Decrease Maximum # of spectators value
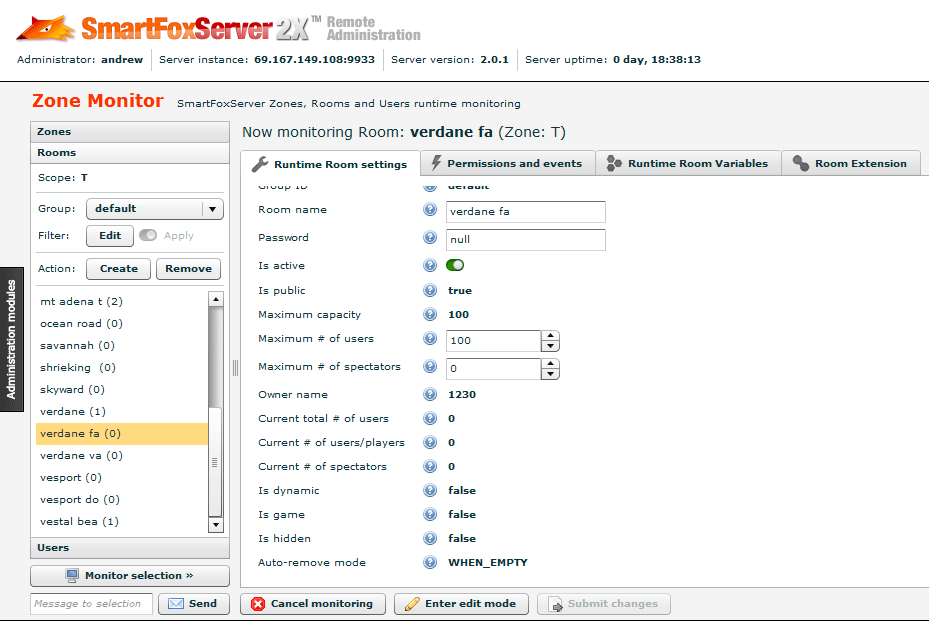This screenshot has height=623, width=929. pos(550,375)
